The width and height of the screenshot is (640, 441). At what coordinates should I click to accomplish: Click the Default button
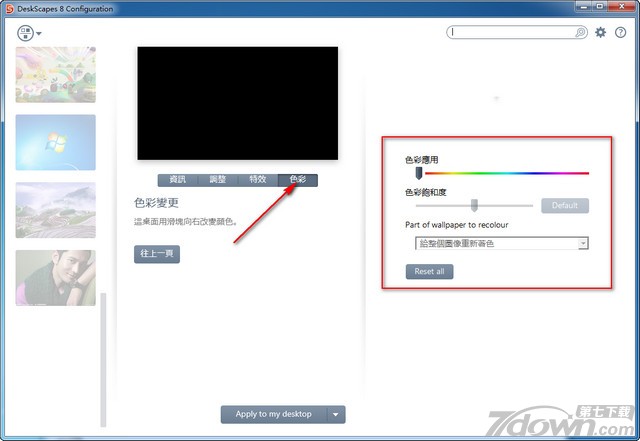pos(565,205)
